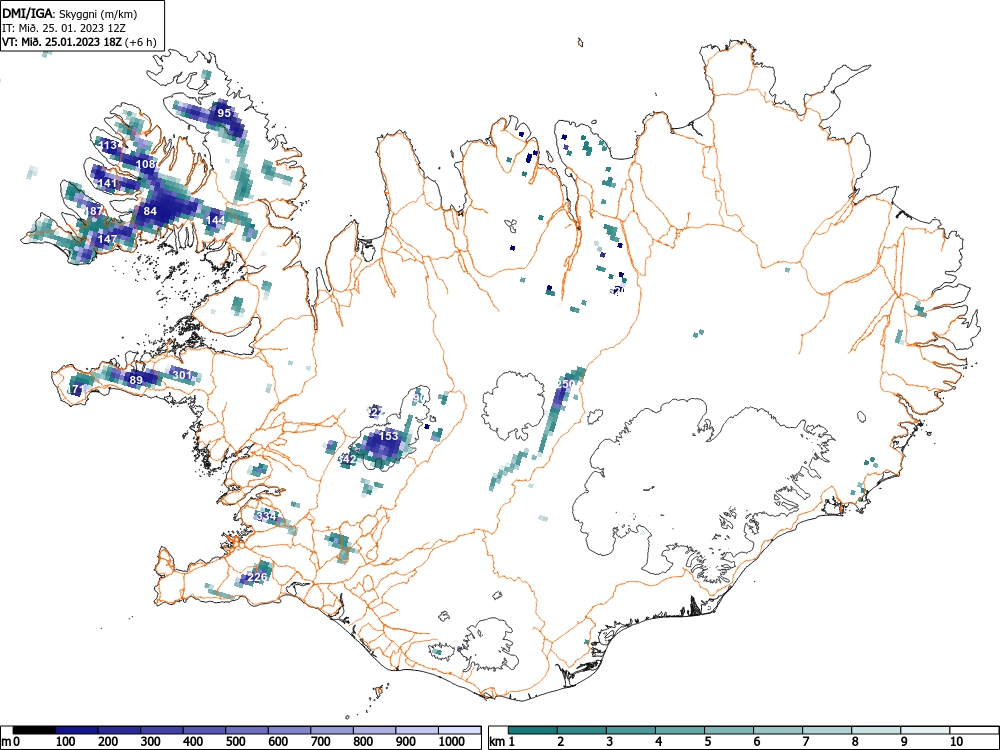
Task: Click the 8 label in the kilometer legend
Action: point(855,742)
